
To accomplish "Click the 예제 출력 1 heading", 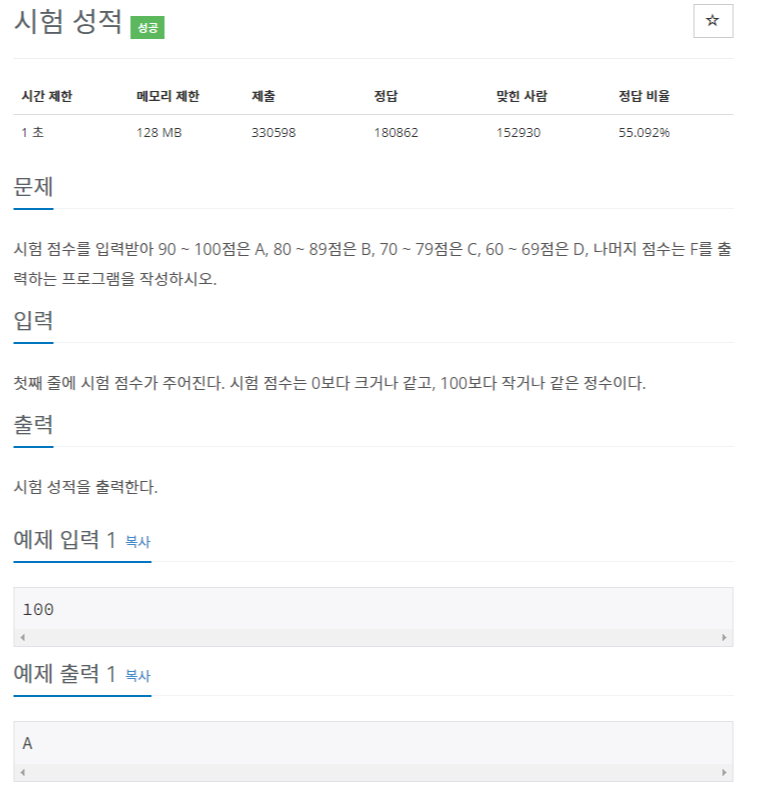I will coord(65,673).
